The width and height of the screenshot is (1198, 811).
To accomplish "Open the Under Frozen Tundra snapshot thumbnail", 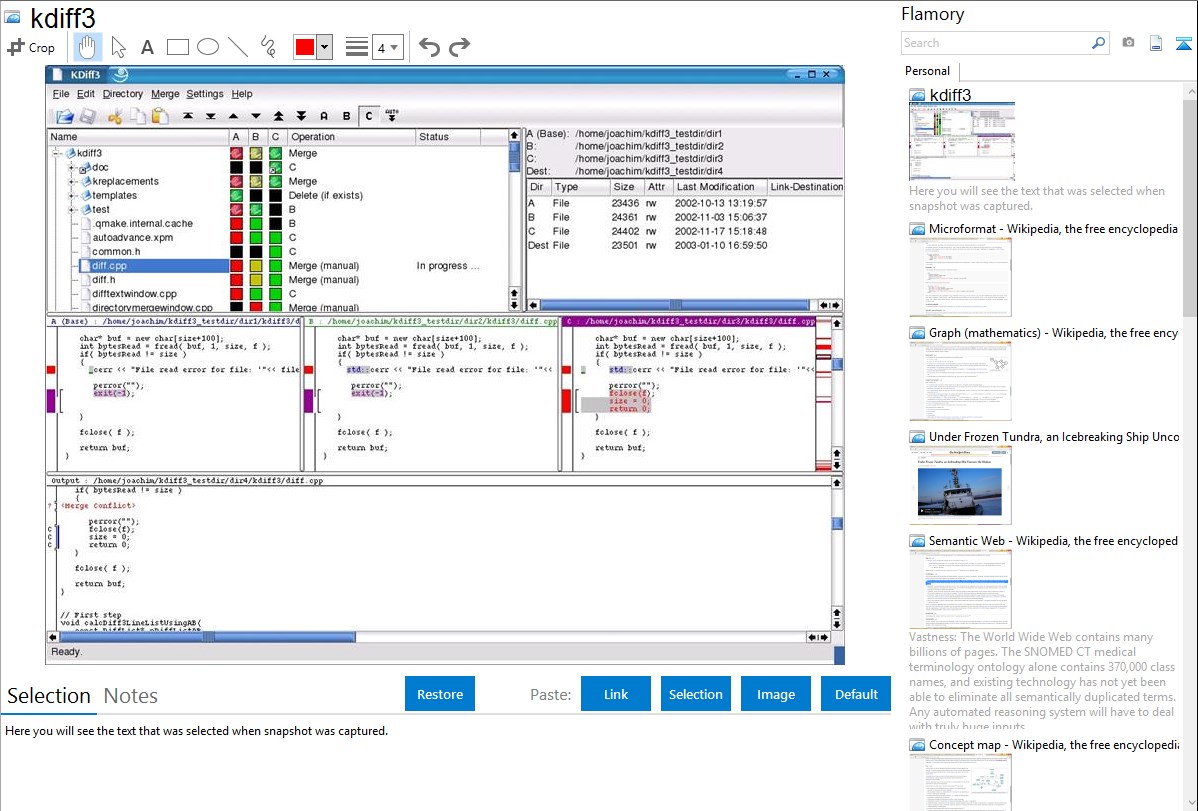I will pyautogui.click(x=960, y=486).
